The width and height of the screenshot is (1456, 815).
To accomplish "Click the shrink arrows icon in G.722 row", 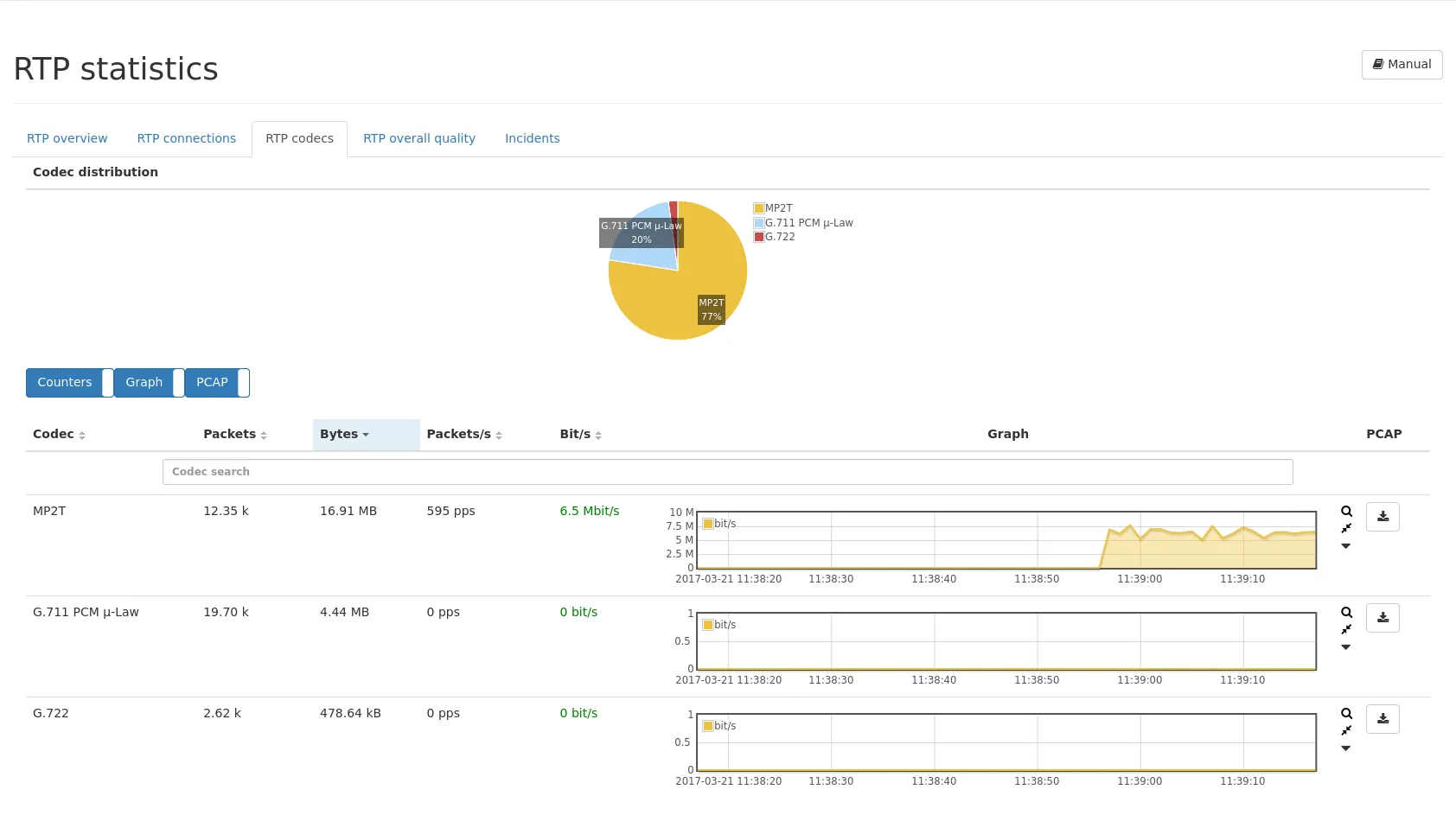I will [1346, 730].
